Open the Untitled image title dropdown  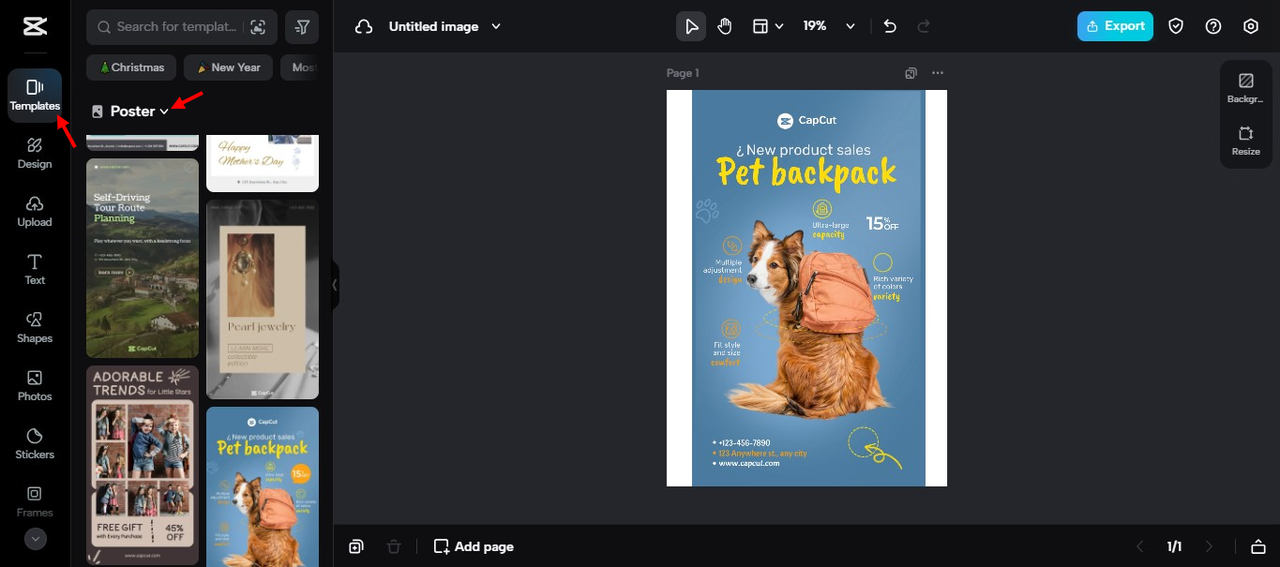tap(445, 27)
